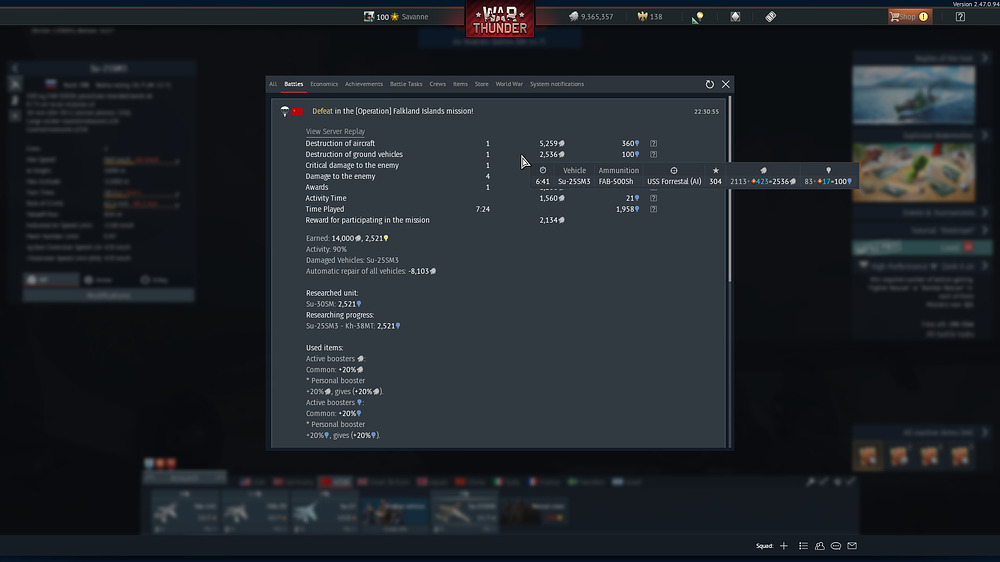
Task: Open the contacts friends icon
Action: [x=820, y=546]
